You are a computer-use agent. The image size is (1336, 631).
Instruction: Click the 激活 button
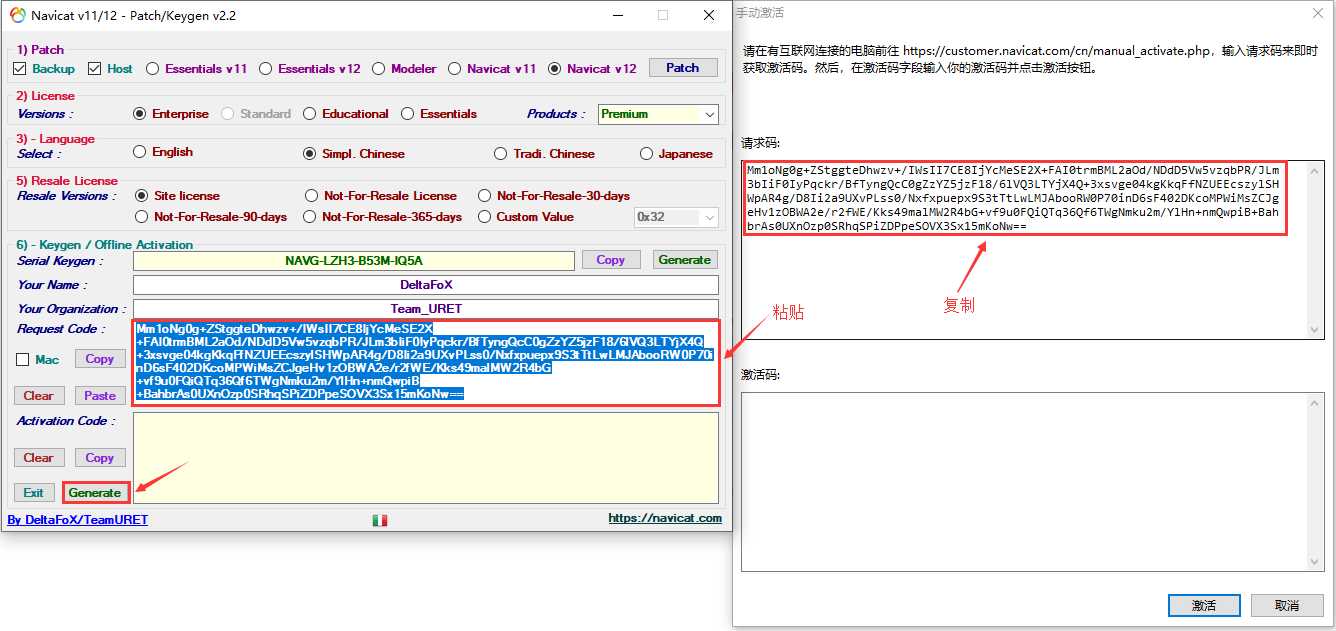click(x=1204, y=605)
